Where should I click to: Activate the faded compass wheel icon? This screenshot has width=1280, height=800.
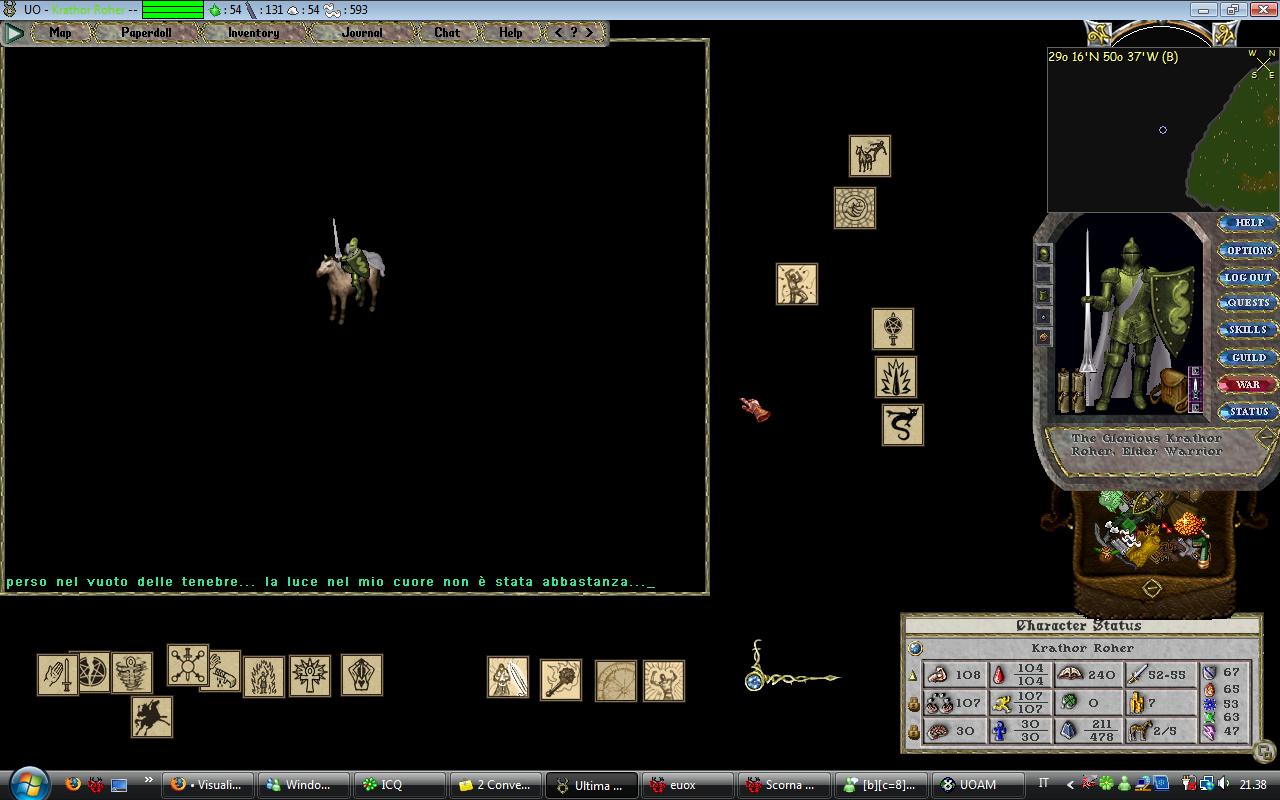(616, 681)
